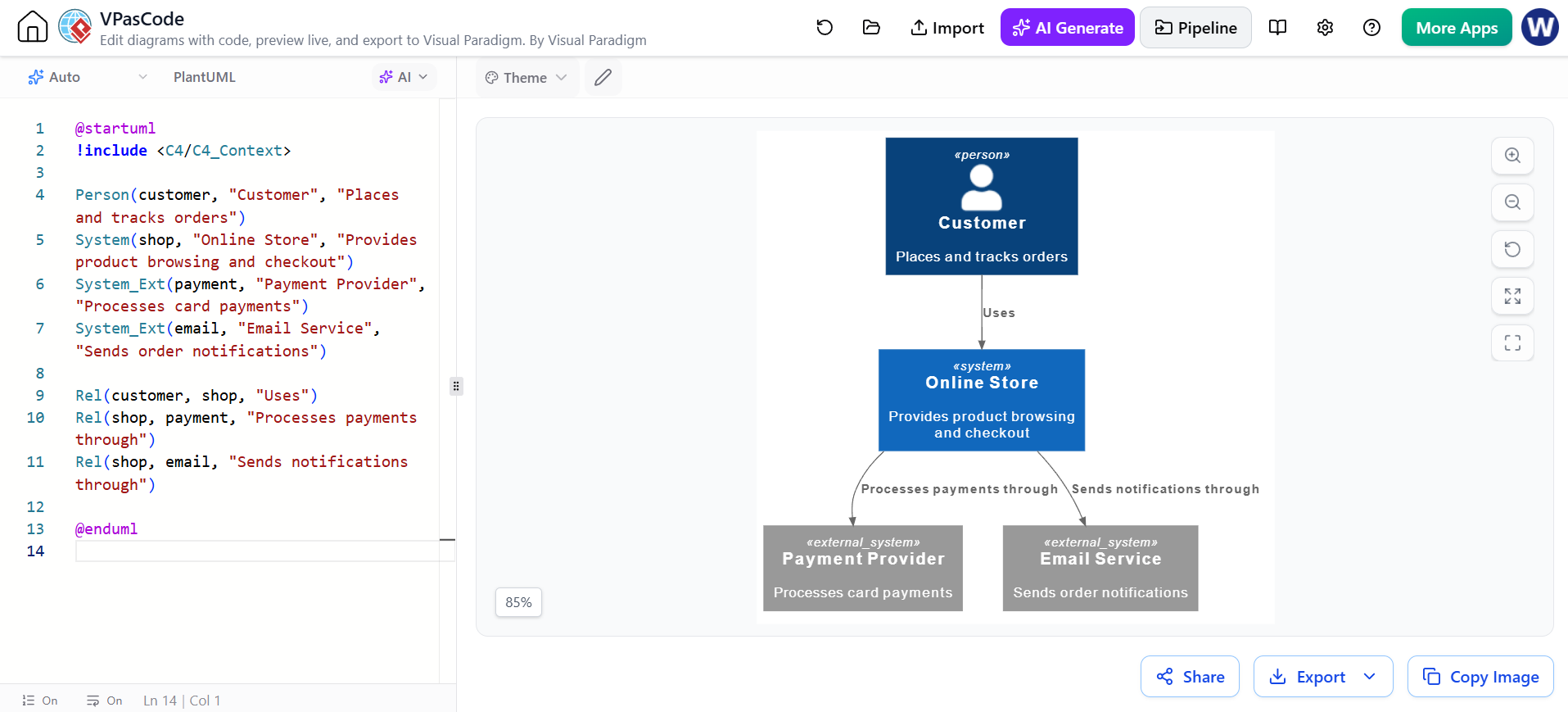
Task: Toggle line numbers On in status bar
Action: 40,701
